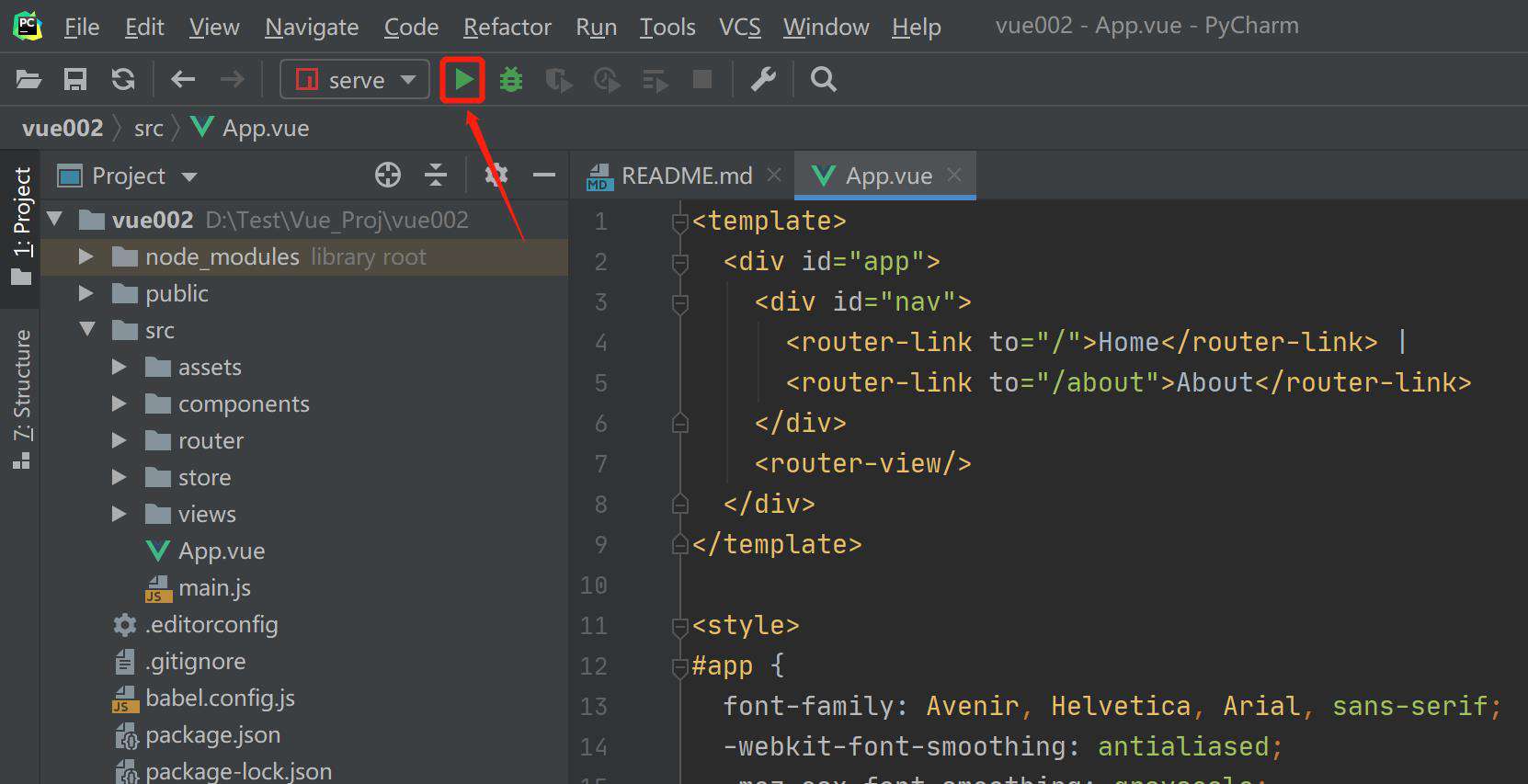Start debugging with the green bug icon
This screenshot has height=784, width=1528.
click(x=511, y=80)
